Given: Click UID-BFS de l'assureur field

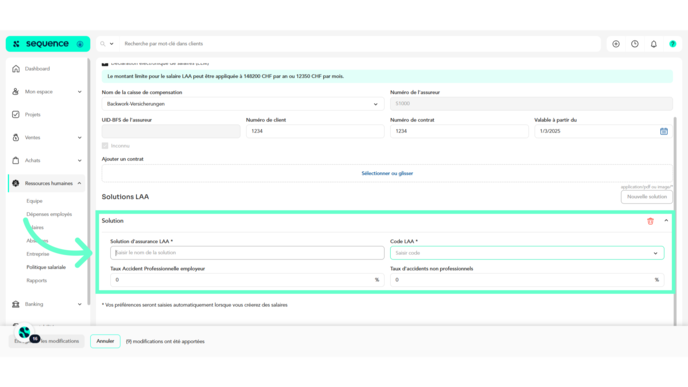Looking at the screenshot, I should pyautogui.click(x=171, y=131).
